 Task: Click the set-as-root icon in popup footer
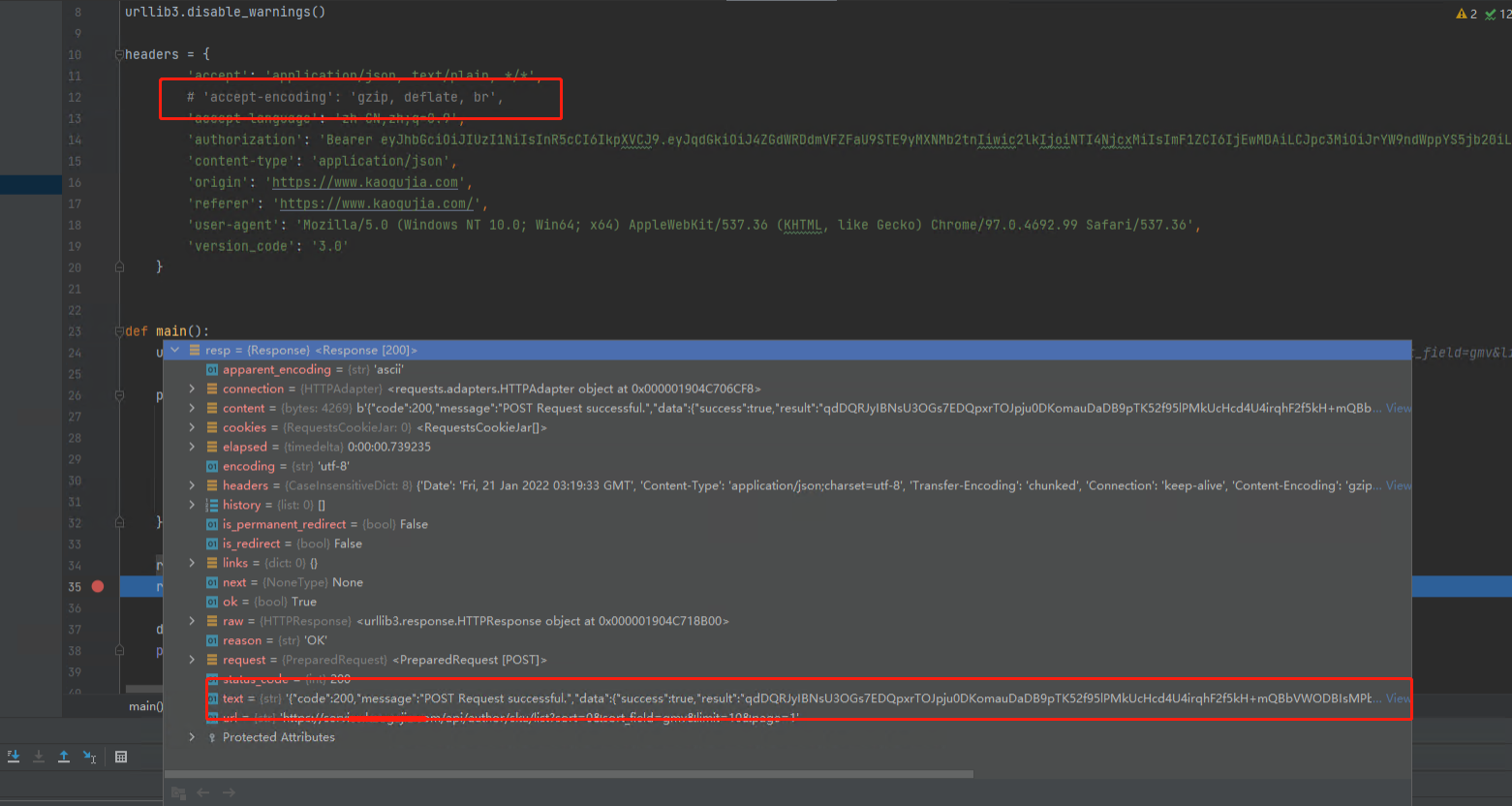(178, 792)
